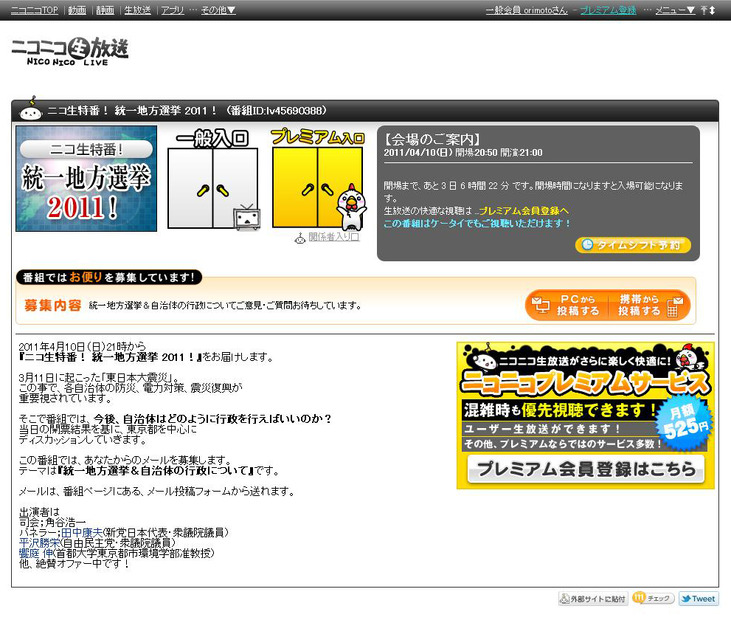Click the scroll arrows icon in the top bar
This screenshot has height=620, width=731.
pos(708,10)
